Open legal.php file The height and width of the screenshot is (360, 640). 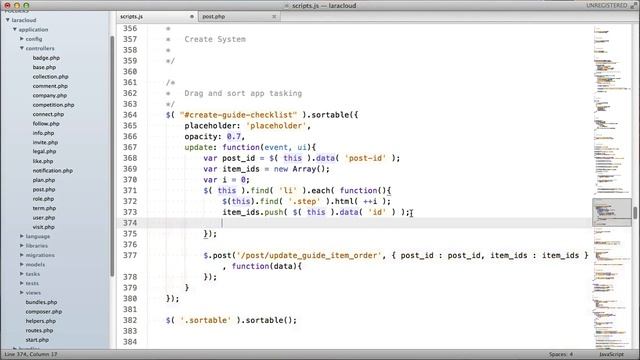point(44,151)
